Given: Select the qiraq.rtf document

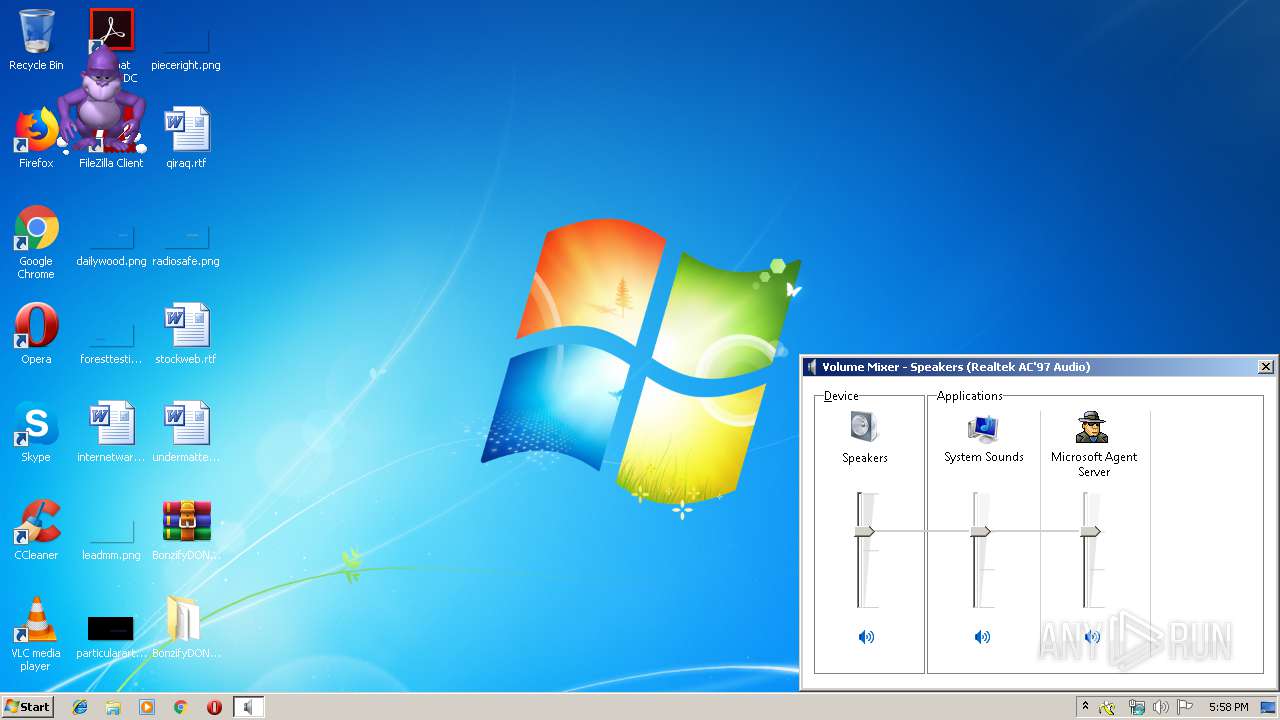Looking at the screenshot, I should click(186, 138).
